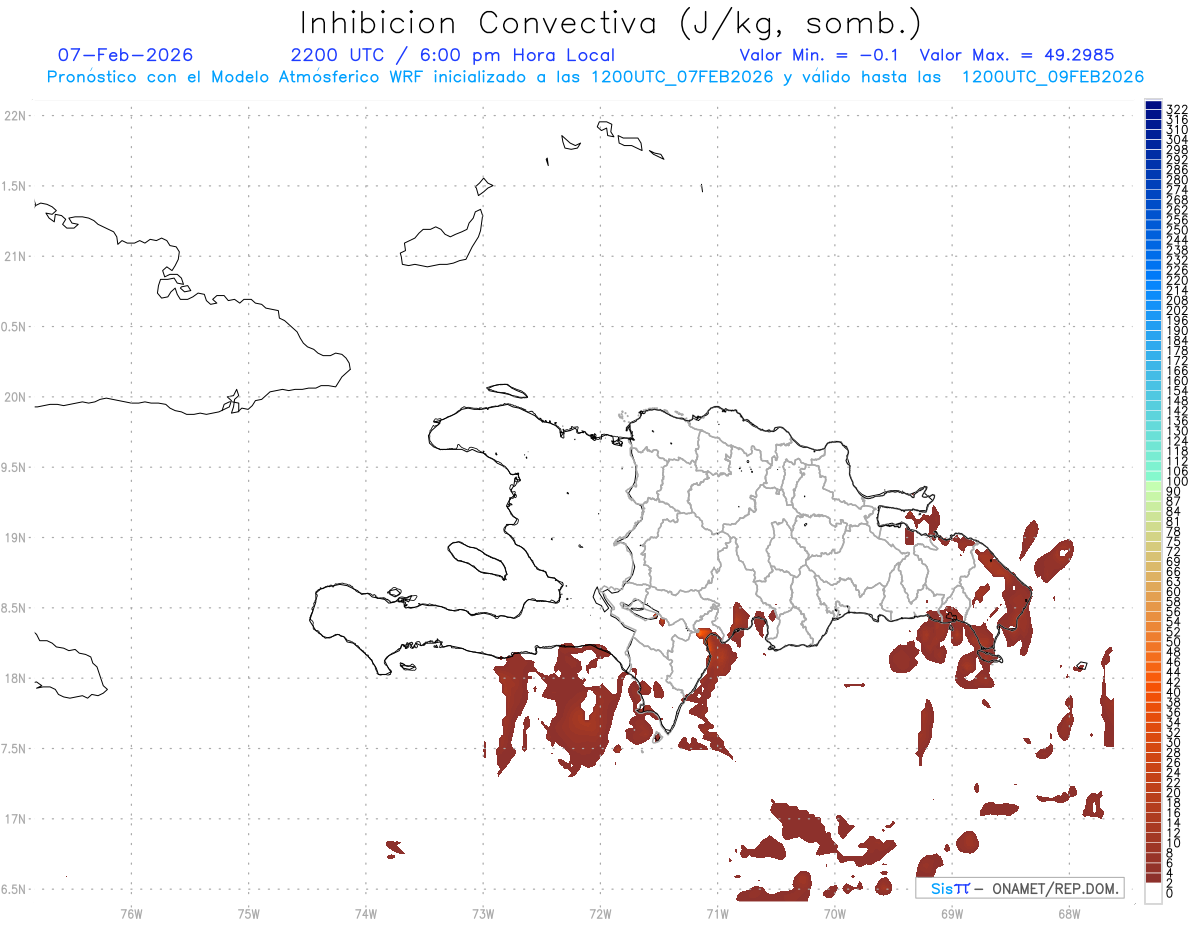Click the "Valor Max. = 49.2985" text
The width and height of the screenshot is (1200, 927).
[x=1016, y=55]
